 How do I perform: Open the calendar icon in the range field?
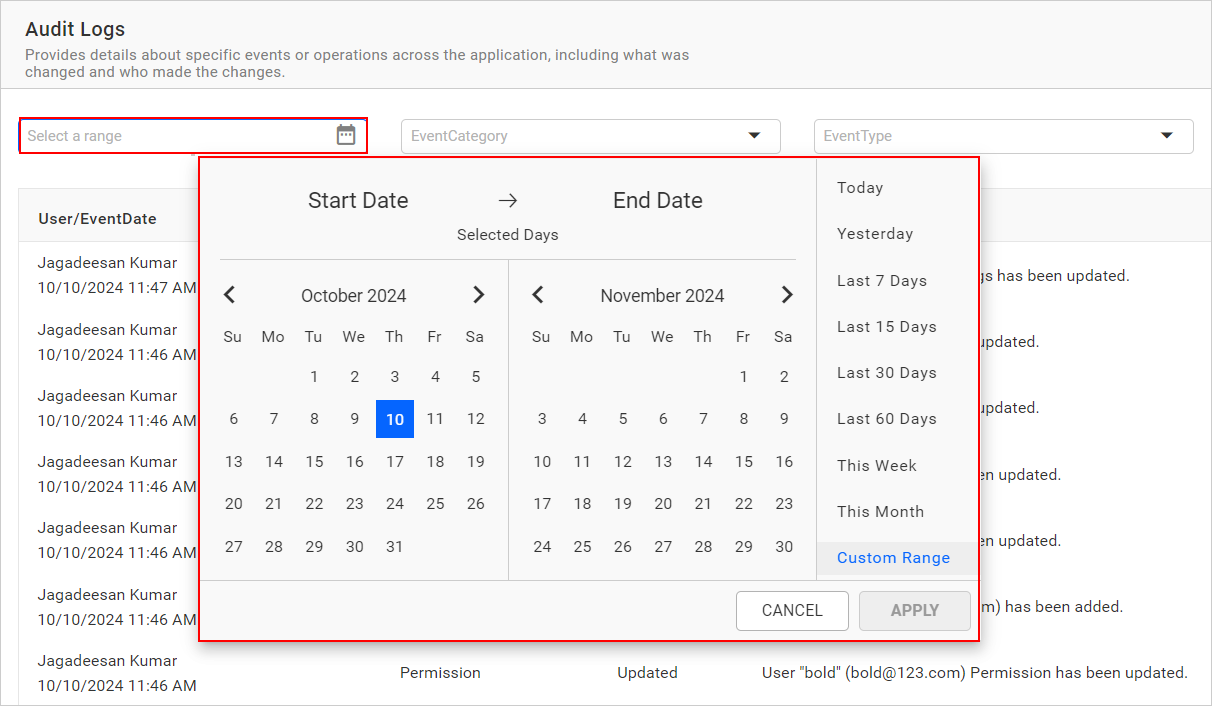coord(346,134)
